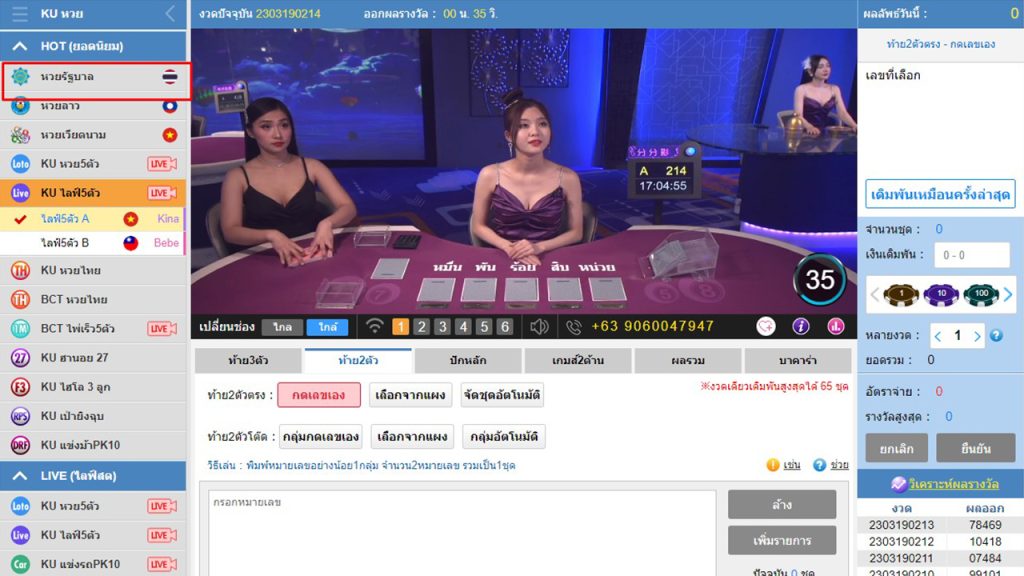The image size is (1024, 576).
Task: Click the heart favorite icon on video bar
Action: coord(765,327)
